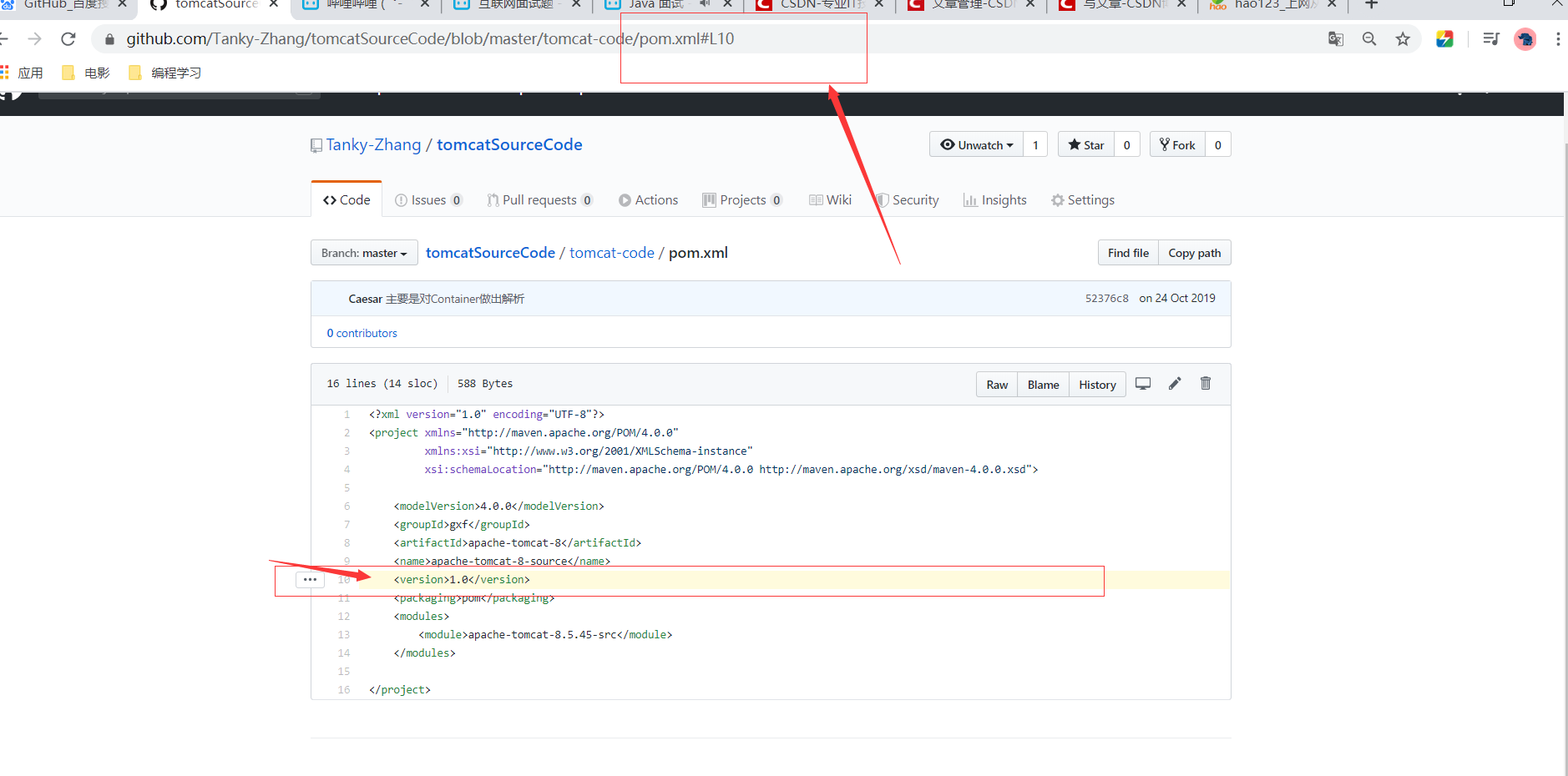
Task: Open the 编程学习 bookmark folder
Action: (164, 73)
